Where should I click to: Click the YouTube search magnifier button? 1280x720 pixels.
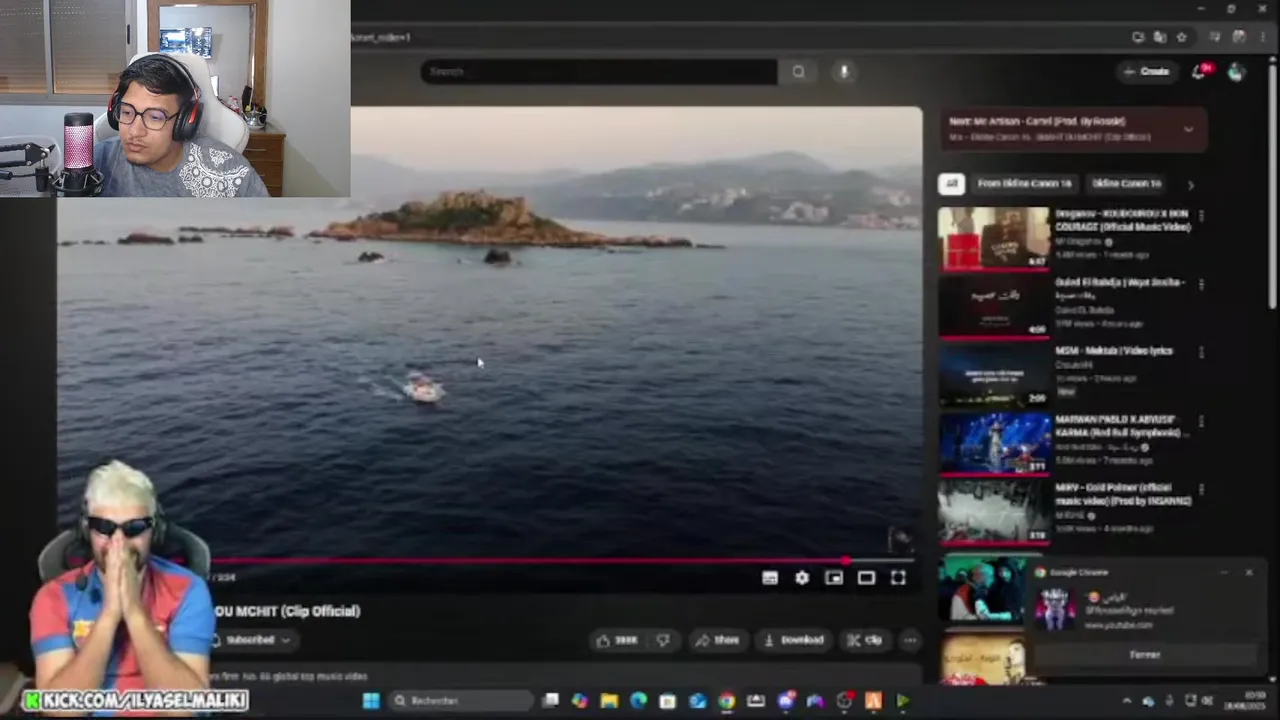(798, 72)
